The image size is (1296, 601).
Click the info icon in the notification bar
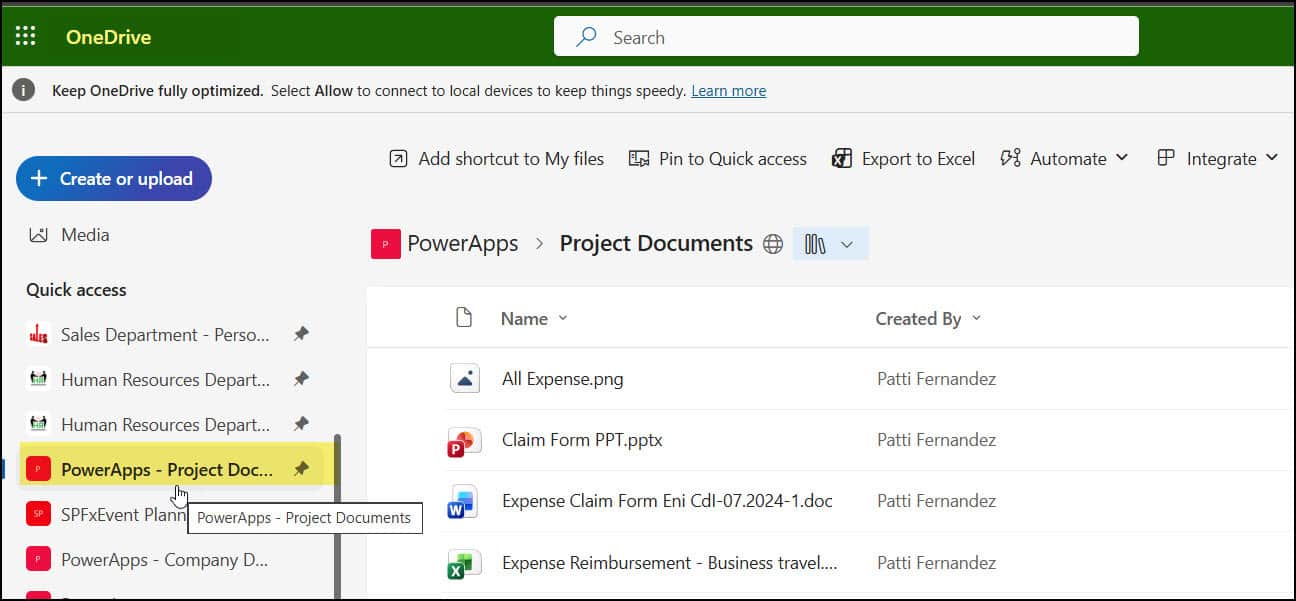pos(24,90)
